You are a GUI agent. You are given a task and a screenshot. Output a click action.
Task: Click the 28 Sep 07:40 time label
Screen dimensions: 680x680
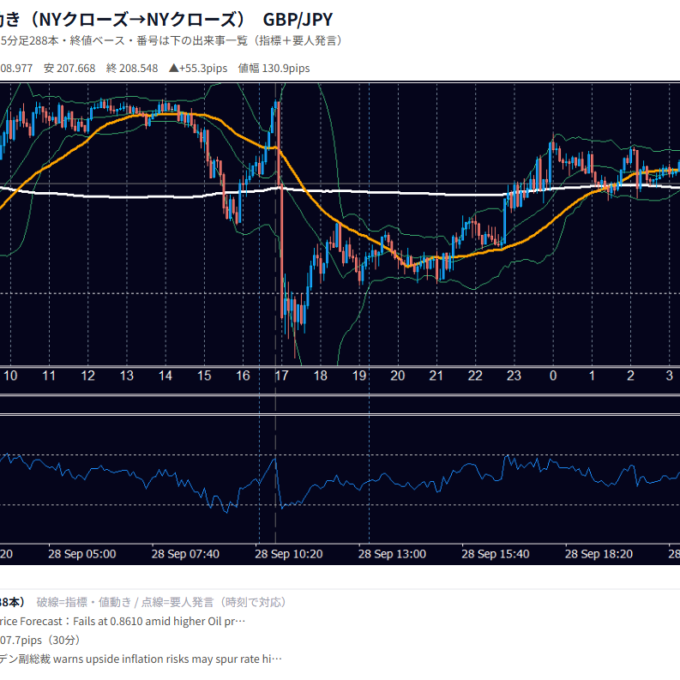(185, 554)
